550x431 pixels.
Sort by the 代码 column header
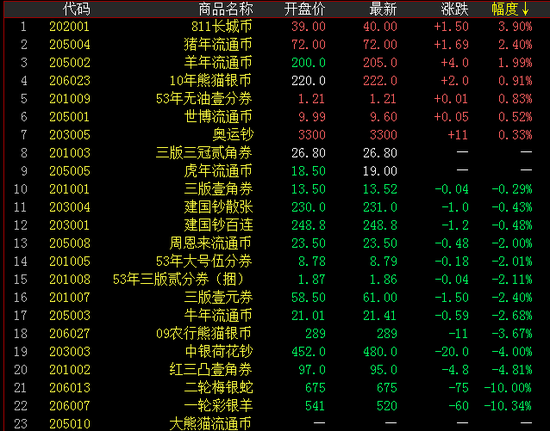77,9
